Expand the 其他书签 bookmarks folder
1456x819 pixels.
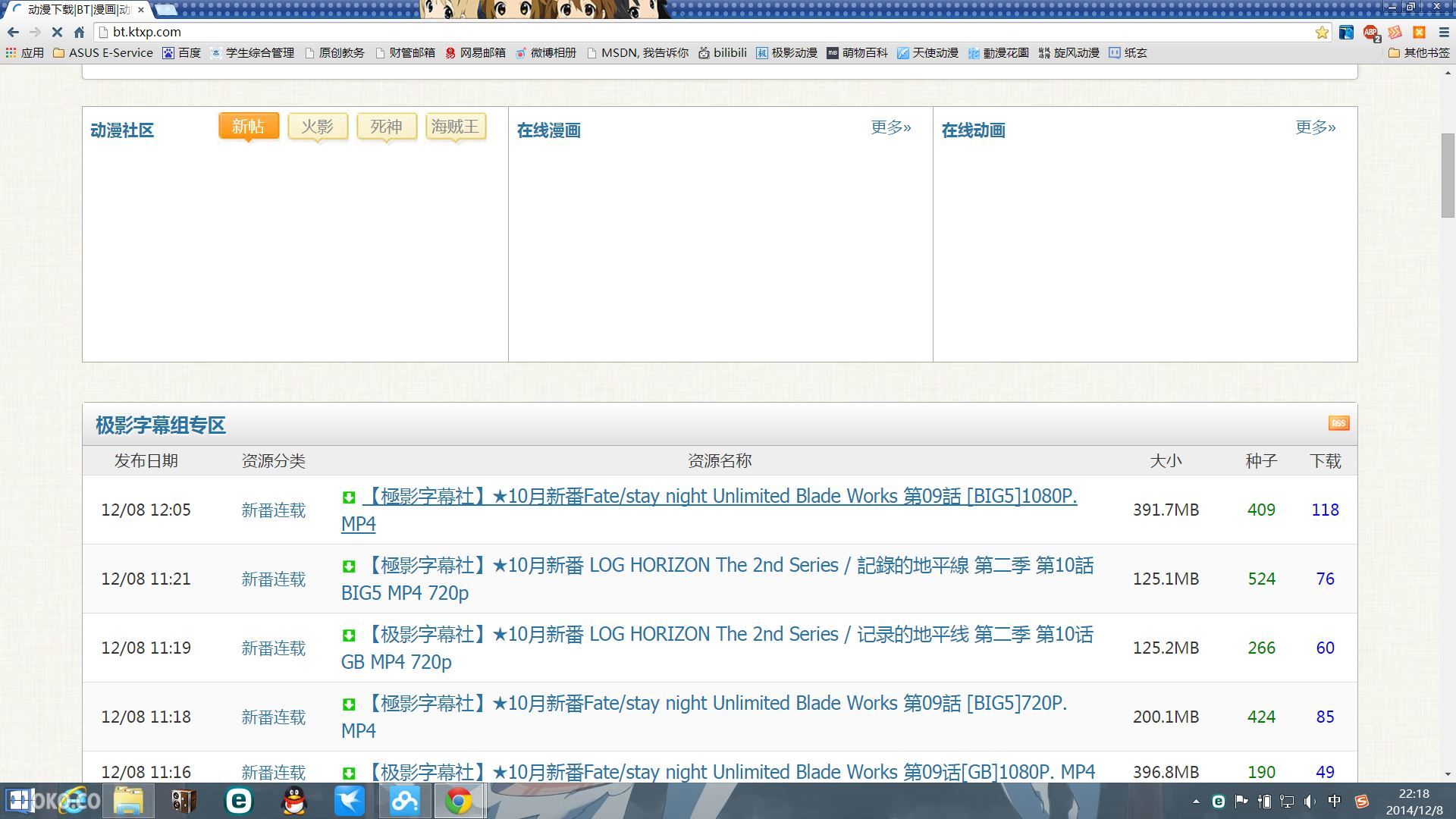tap(1419, 52)
